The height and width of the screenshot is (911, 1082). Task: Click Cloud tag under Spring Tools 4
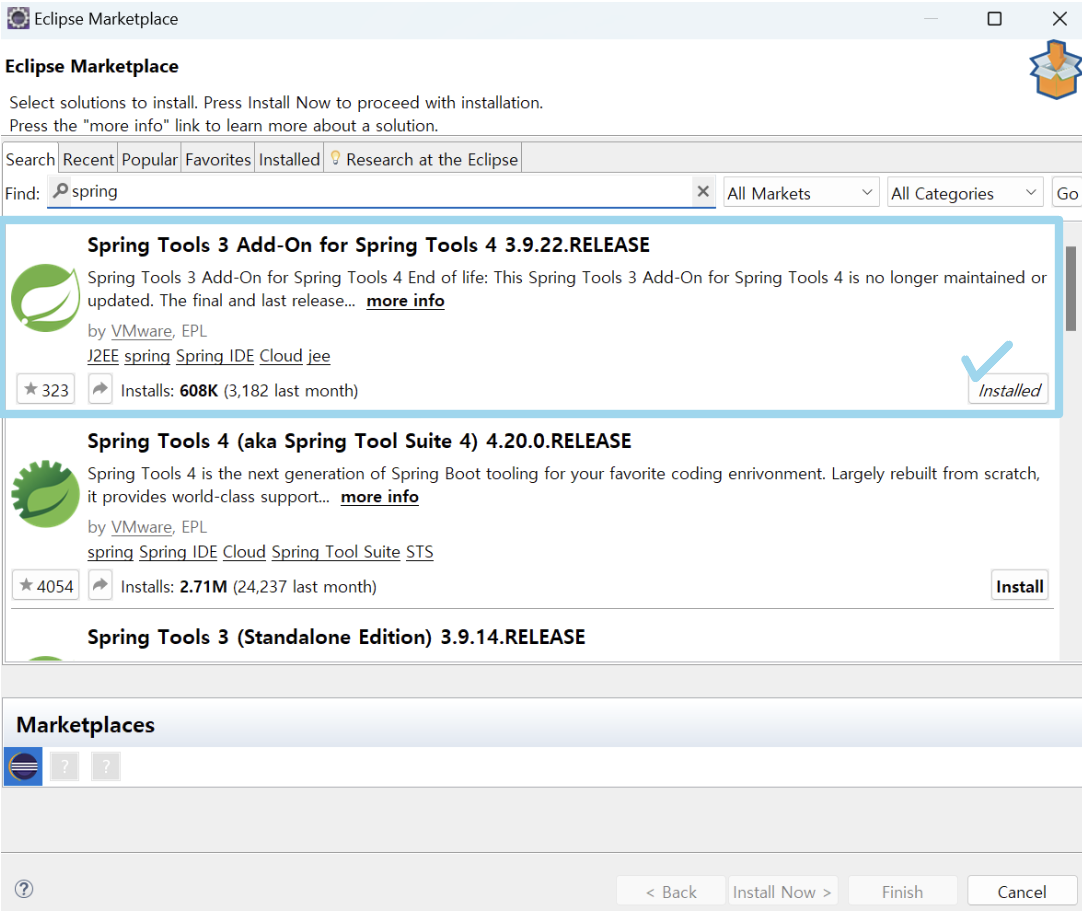(x=244, y=551)
